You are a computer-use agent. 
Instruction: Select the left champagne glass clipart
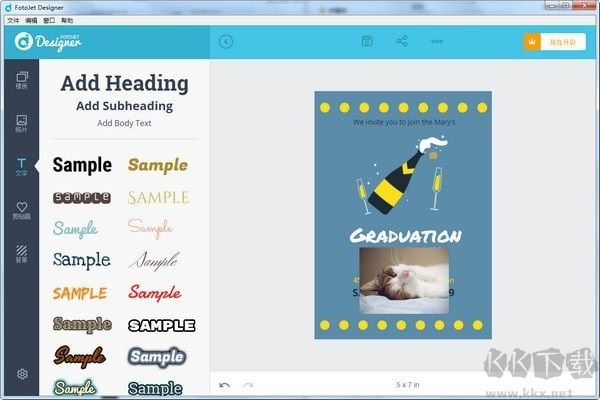pyautogui.click(x=363, y=196)
